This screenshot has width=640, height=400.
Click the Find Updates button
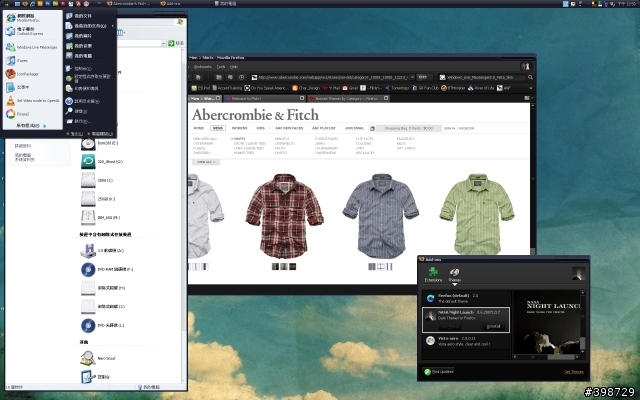click(439, 371)
